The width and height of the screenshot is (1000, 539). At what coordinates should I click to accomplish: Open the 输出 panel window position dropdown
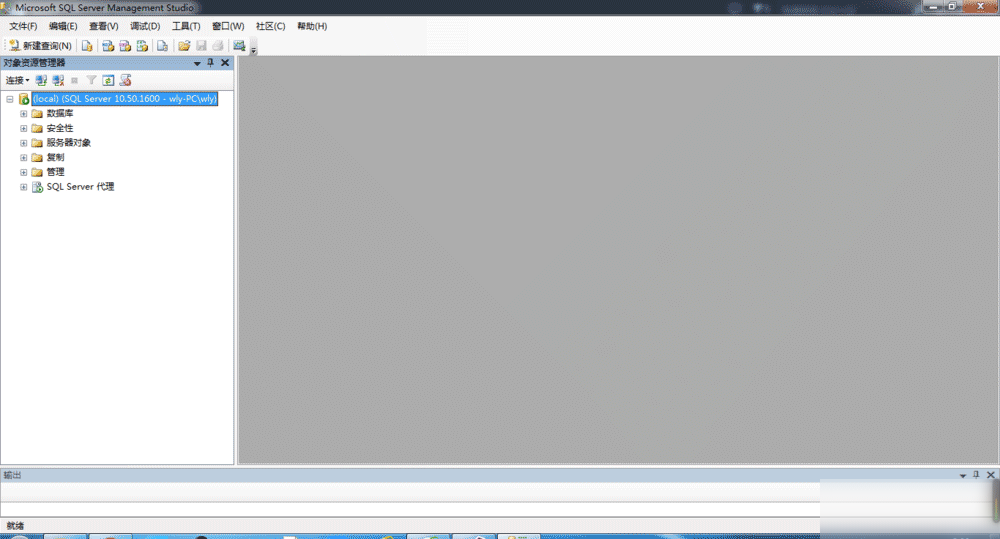963,476
